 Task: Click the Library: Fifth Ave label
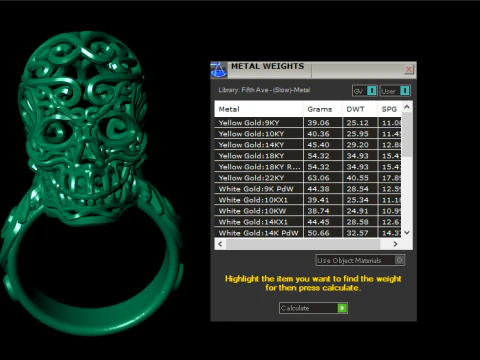tap(264, 90)
